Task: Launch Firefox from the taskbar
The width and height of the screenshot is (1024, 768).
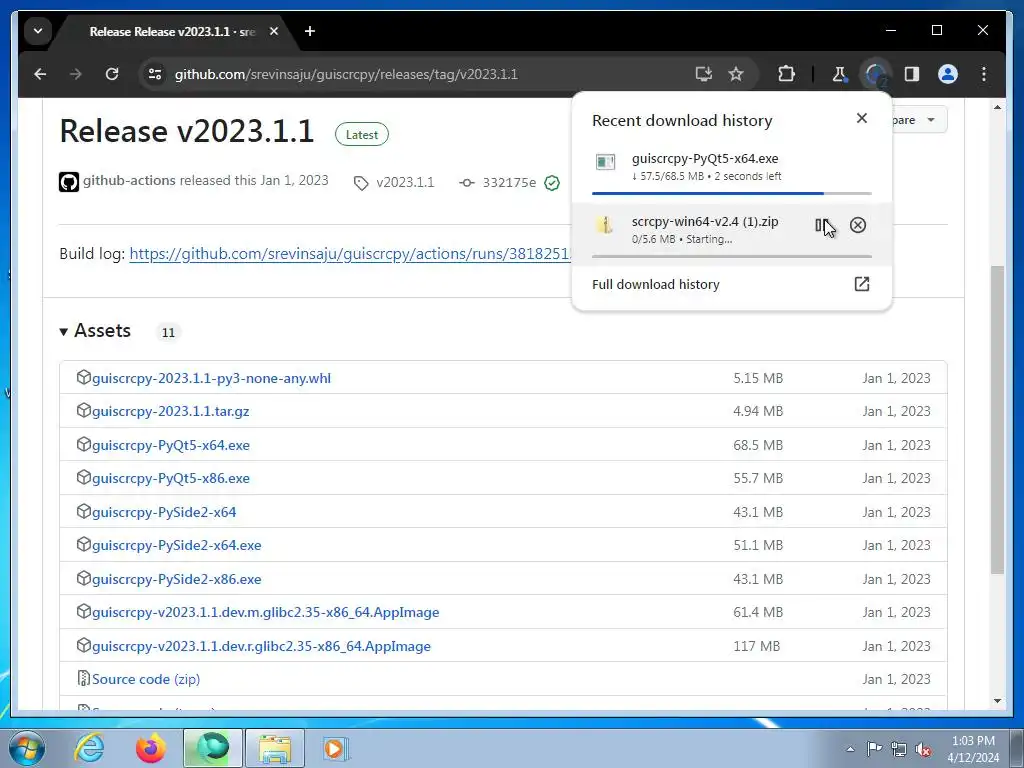Action: coord(151,748)
